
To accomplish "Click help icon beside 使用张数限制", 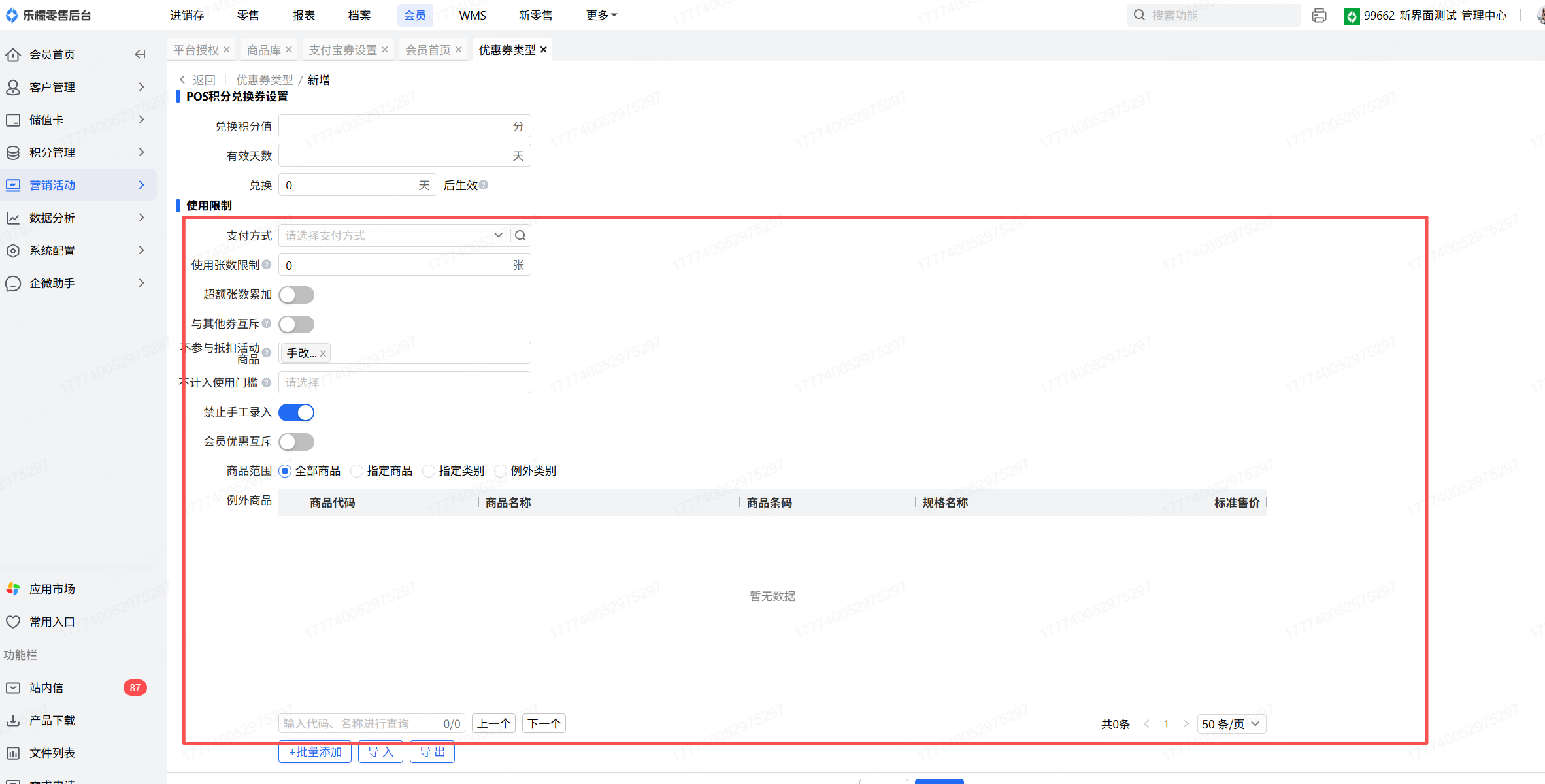I will pyautogui.click(x=267, y=265).
